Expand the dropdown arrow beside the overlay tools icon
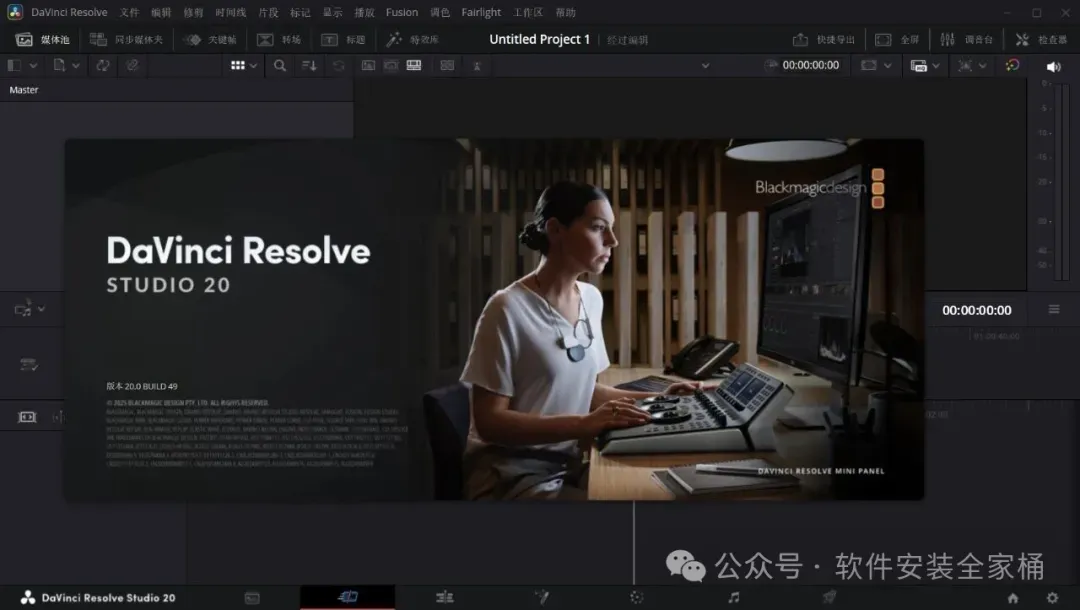1080x610 pixels. click(x=982, y=65)
